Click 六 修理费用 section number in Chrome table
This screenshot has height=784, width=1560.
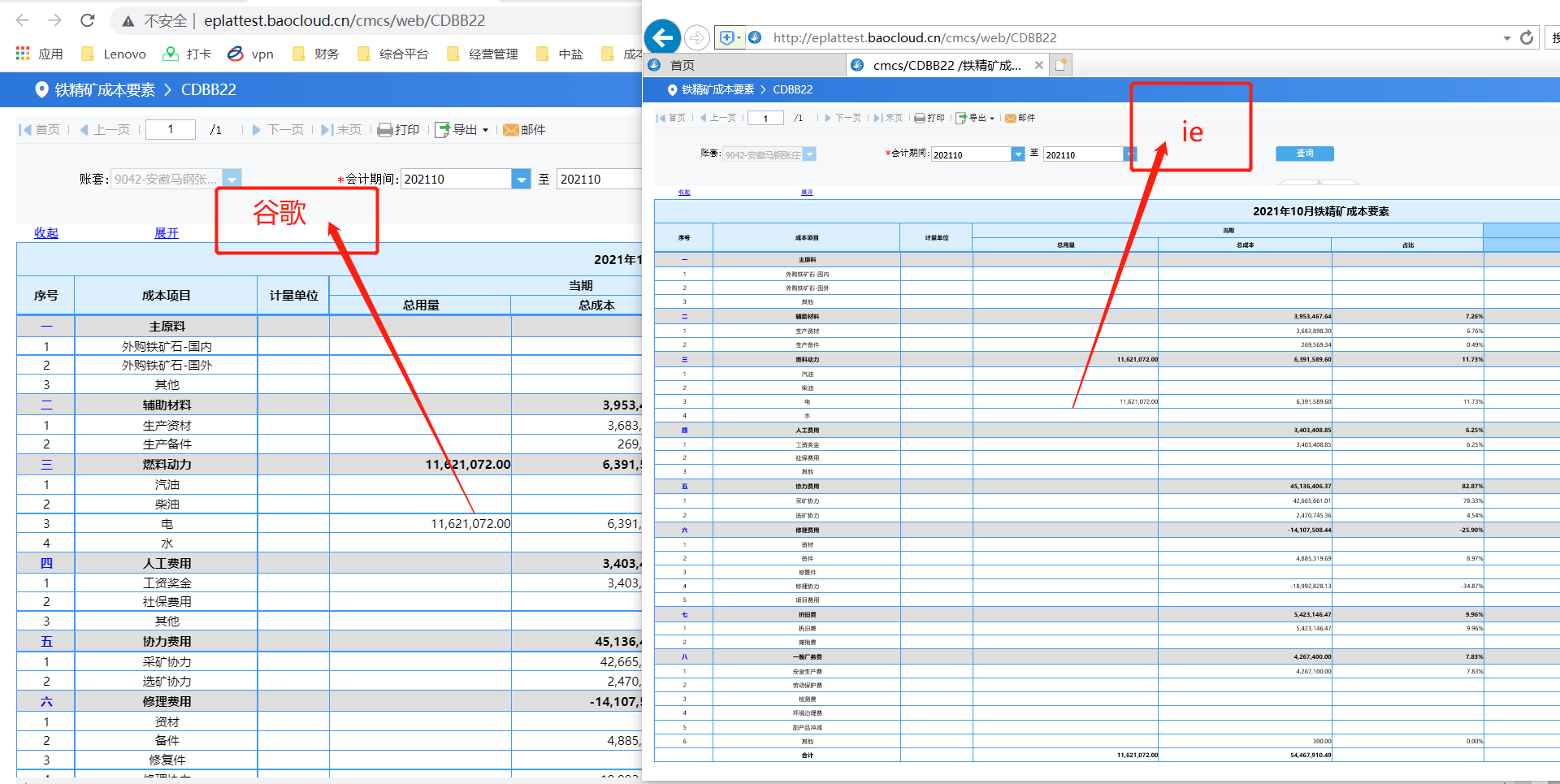pos(46,701)
